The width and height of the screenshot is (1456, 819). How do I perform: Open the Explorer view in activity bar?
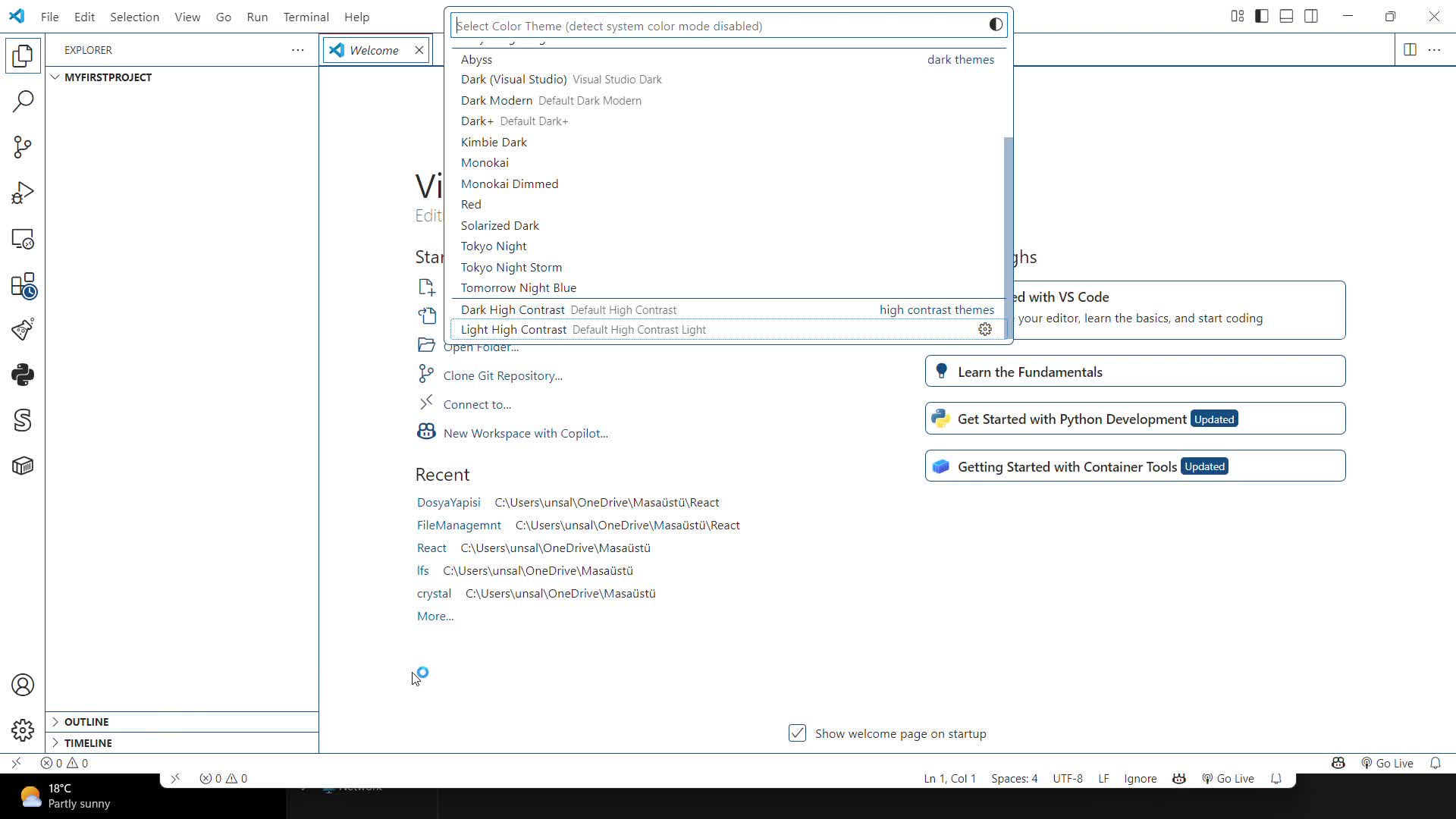pos(23,55)
